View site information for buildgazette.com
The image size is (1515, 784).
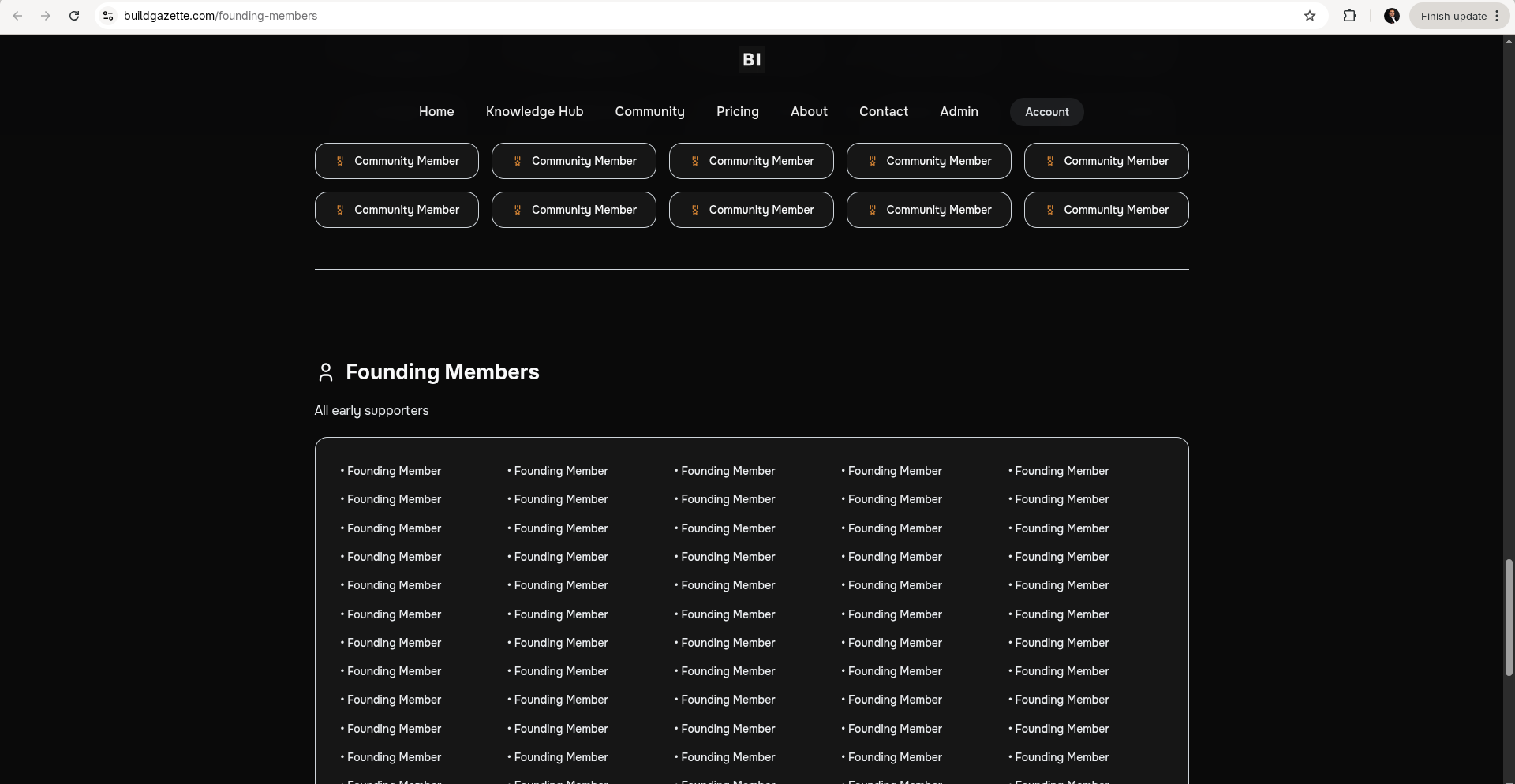tap(108, 16)
